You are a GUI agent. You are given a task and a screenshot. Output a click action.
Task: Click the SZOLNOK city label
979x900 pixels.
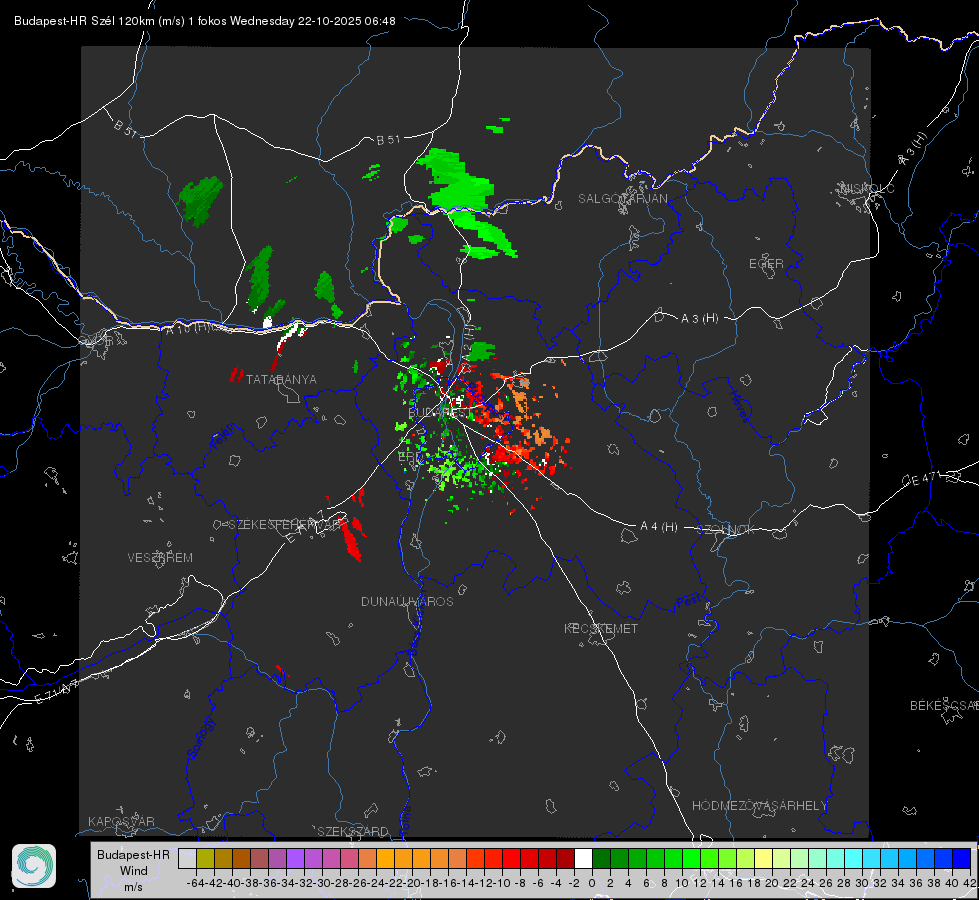point(726,530)
